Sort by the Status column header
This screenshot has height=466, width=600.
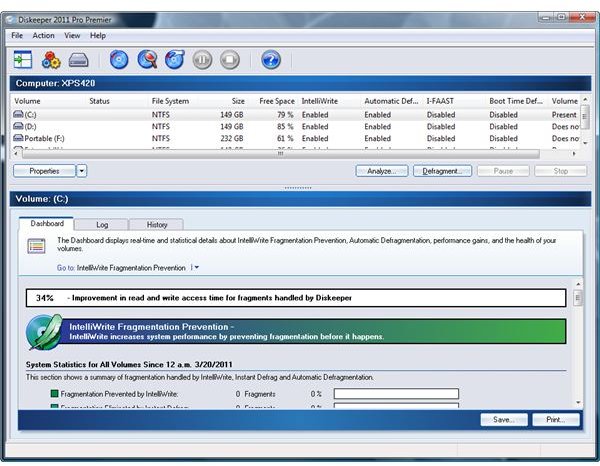click(99, 101)
